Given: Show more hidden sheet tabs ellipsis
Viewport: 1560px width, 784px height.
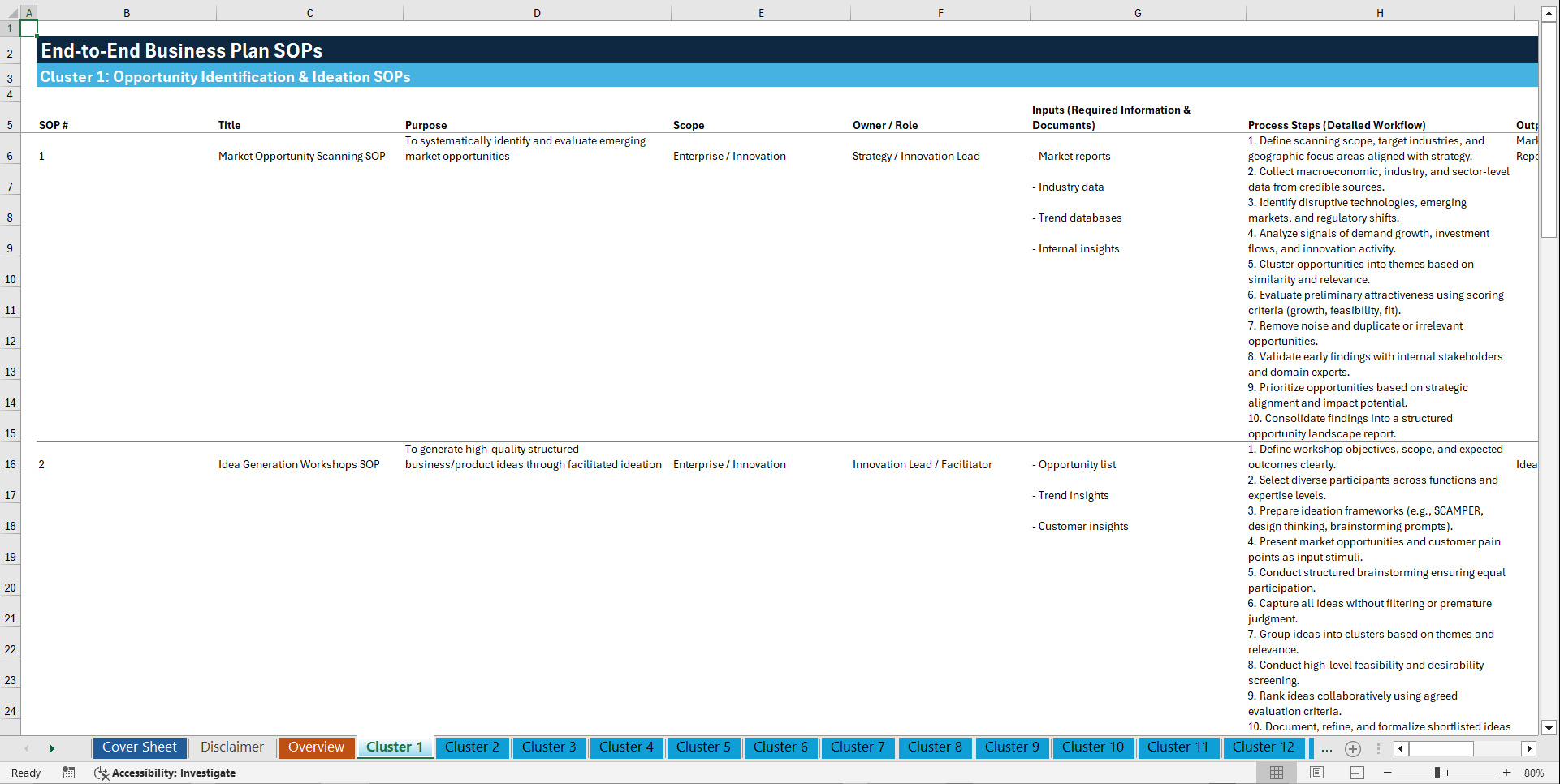Looking at the screenshot, I should [1327, 748].
